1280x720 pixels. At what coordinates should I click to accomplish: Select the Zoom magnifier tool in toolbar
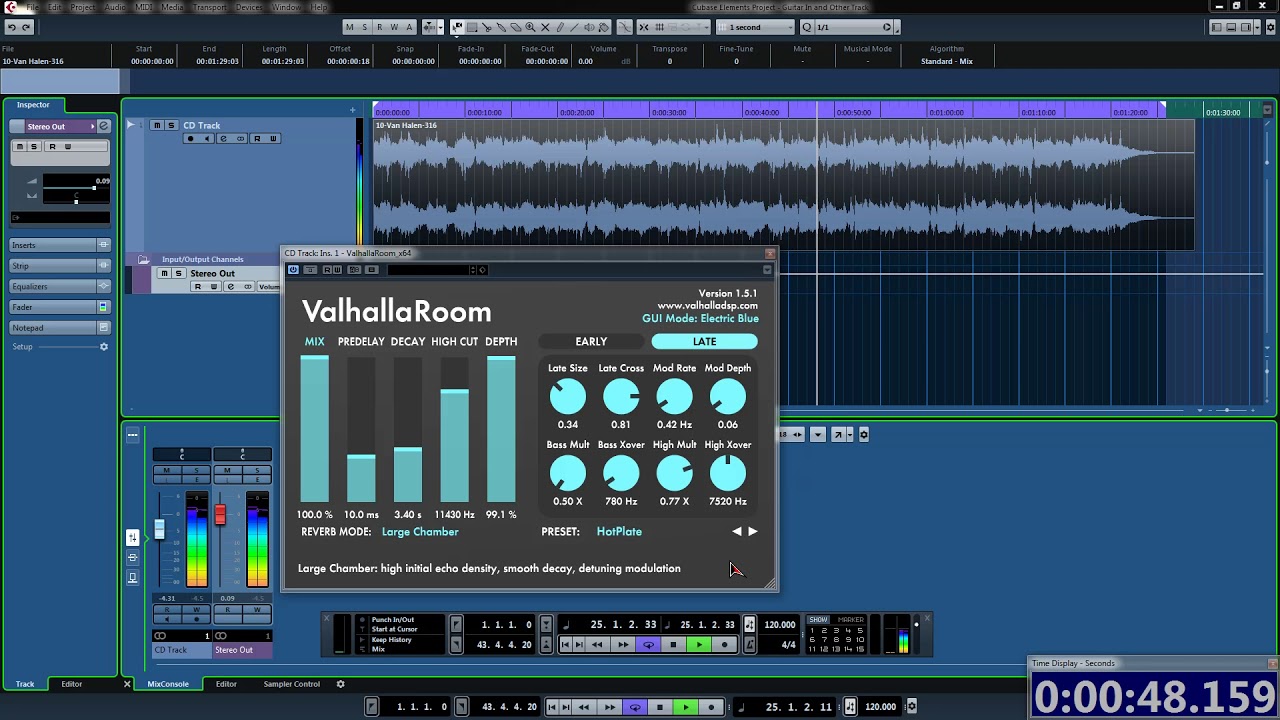coord(530,27)
